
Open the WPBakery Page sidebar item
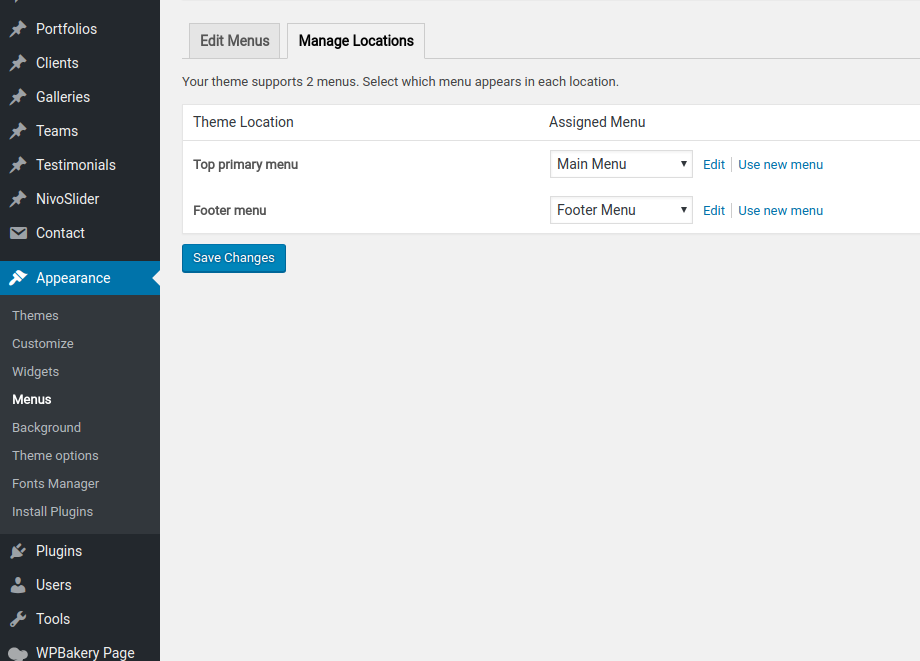click(x=85, y=652)
